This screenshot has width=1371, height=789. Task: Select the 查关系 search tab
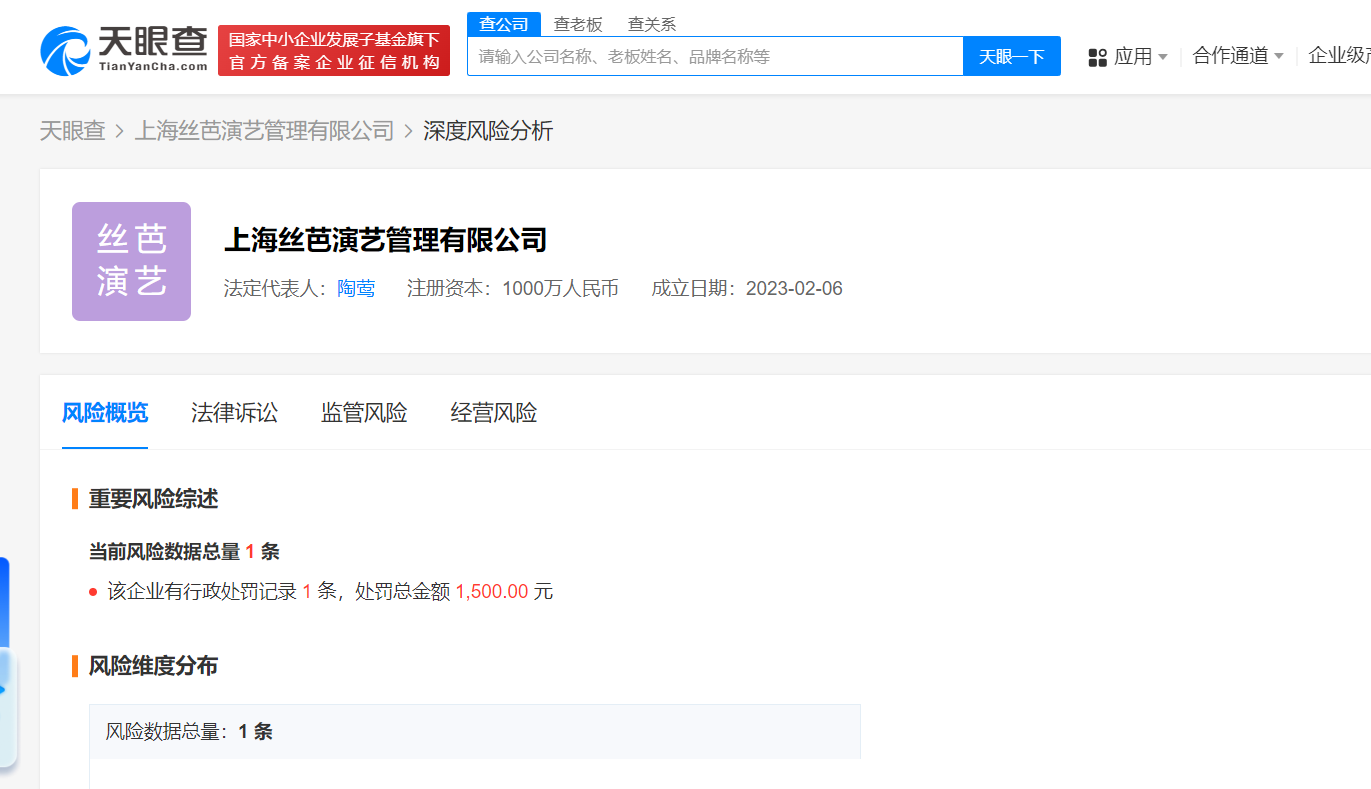coord(652,24)
